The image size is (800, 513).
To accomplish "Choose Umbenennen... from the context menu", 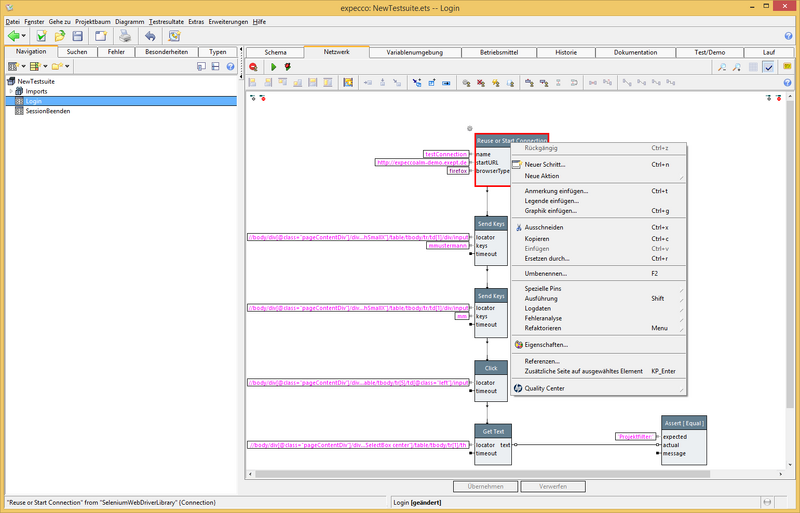I will pos(545,273).
